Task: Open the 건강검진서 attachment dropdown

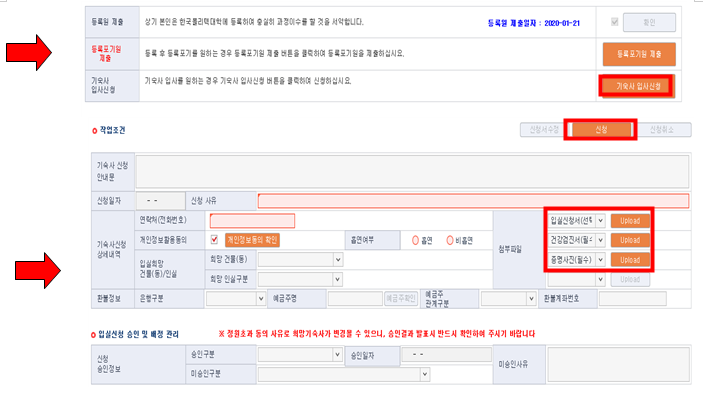Action: click(576, 240)
